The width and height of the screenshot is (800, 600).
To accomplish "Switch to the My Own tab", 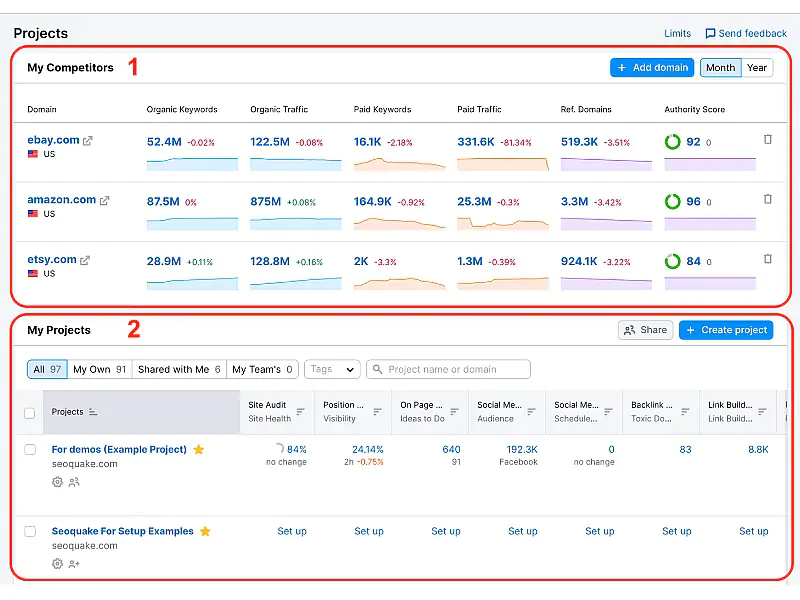I will pos(99,369).
